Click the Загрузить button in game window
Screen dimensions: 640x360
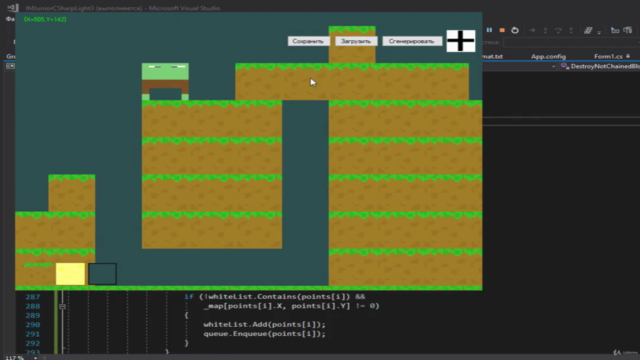[356, 41]
